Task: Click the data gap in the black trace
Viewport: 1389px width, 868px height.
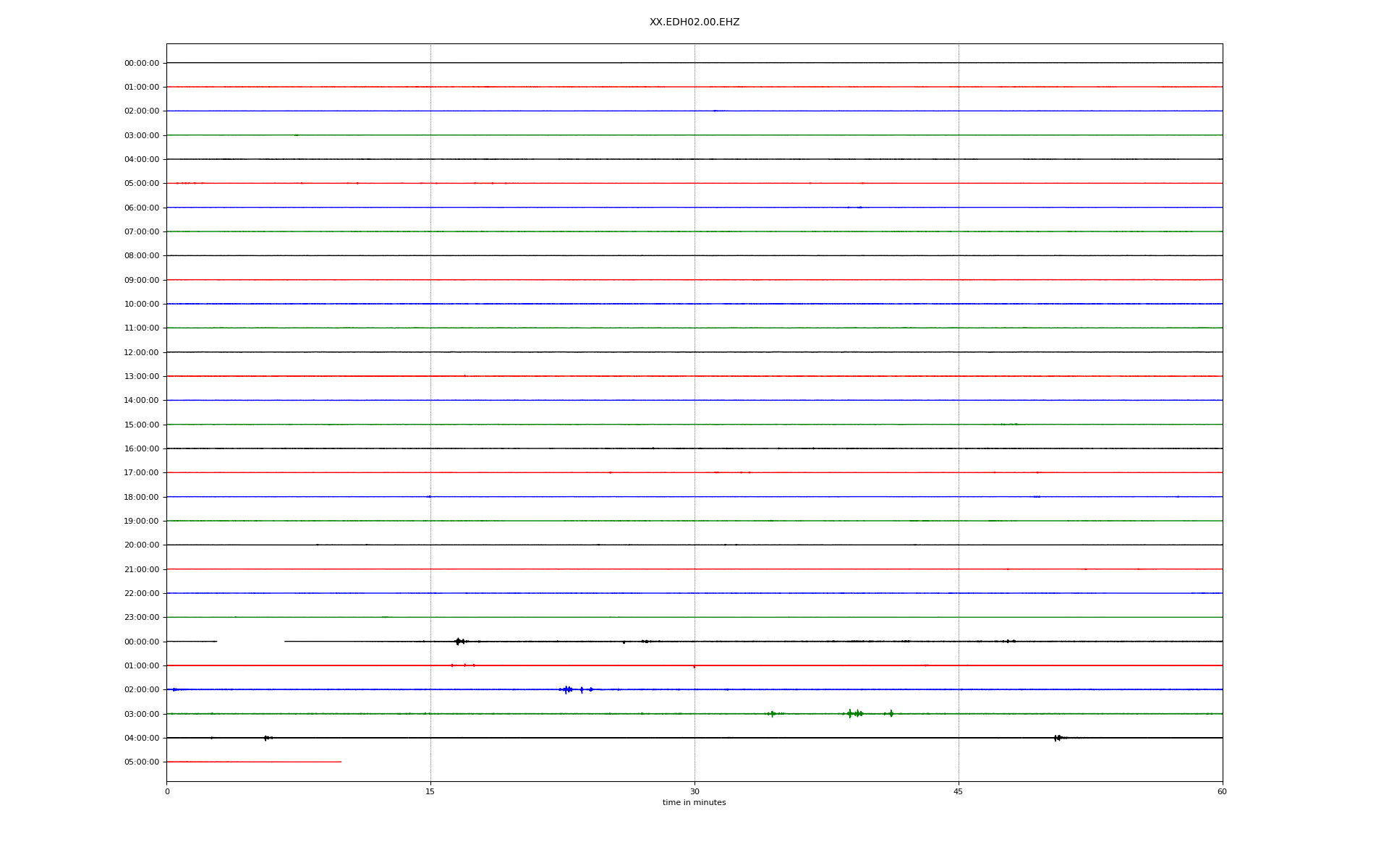Action: (250, 641)
